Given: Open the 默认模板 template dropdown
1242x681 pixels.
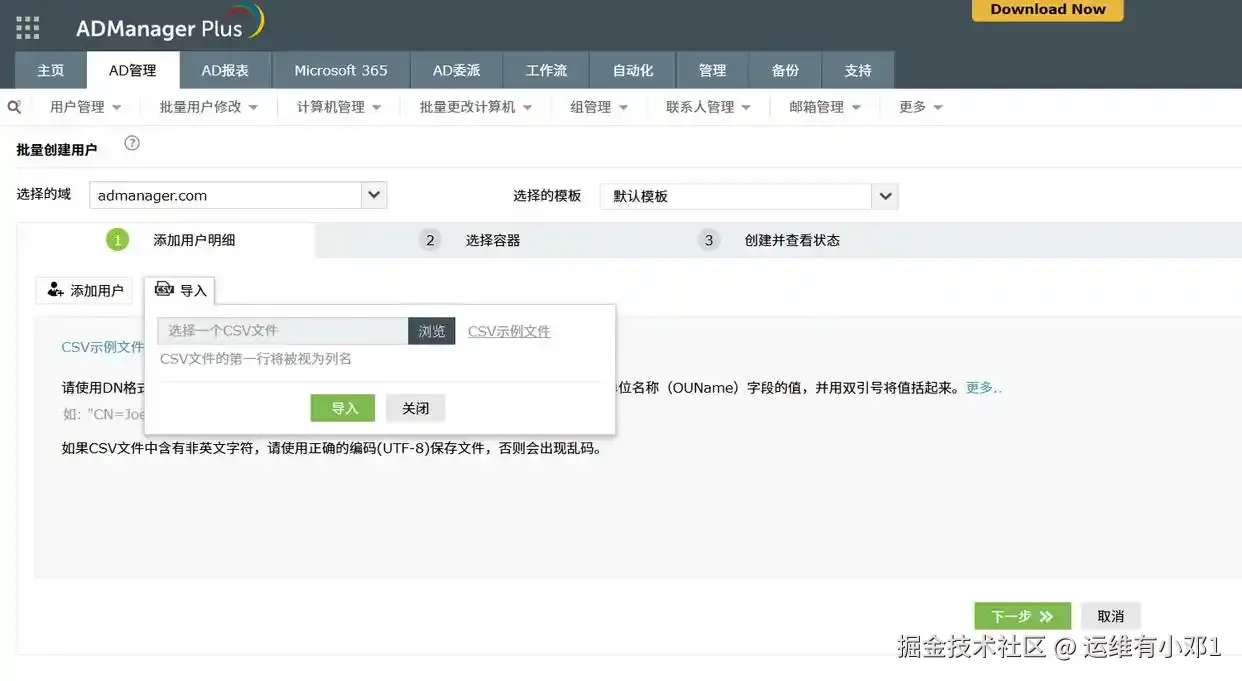Looking at the screenshot, I should [749, 196].
